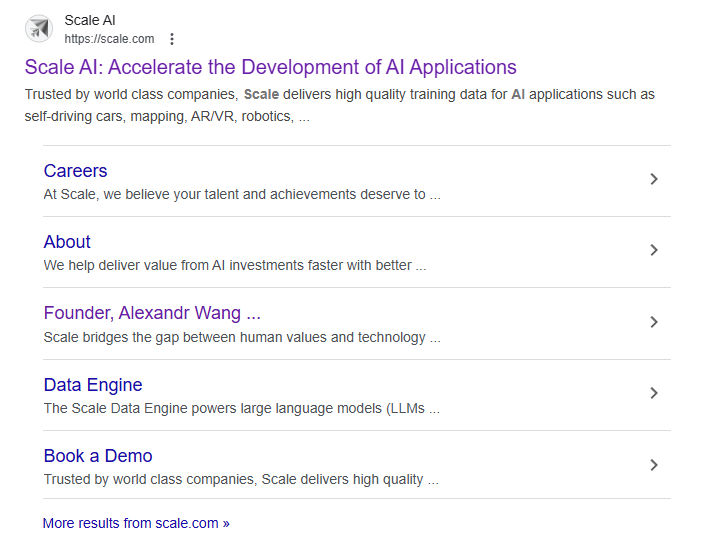Click the chevron arrow in the About row

[654, 250]
